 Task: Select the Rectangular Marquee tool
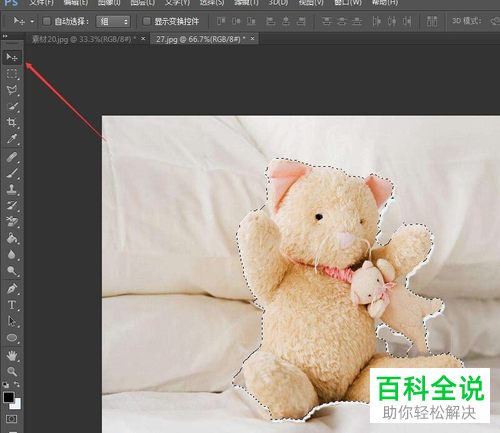coord(12,74)
